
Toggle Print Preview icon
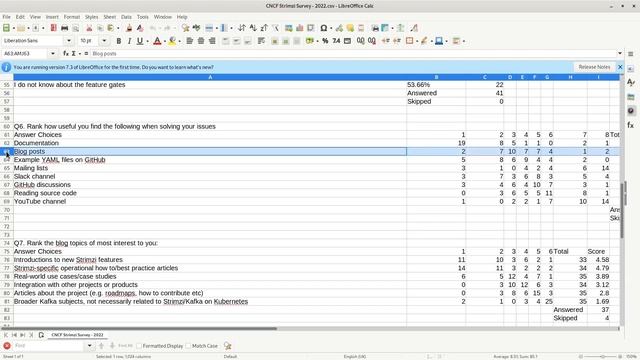pos(76,28)
